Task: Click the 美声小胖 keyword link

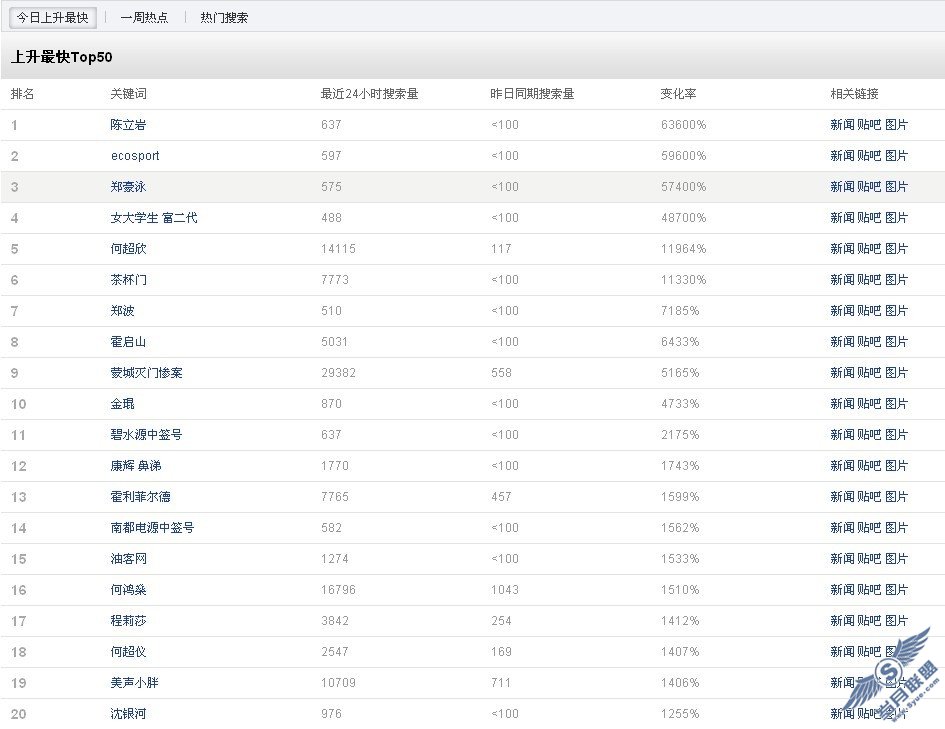Action: (x=134, y=683)
